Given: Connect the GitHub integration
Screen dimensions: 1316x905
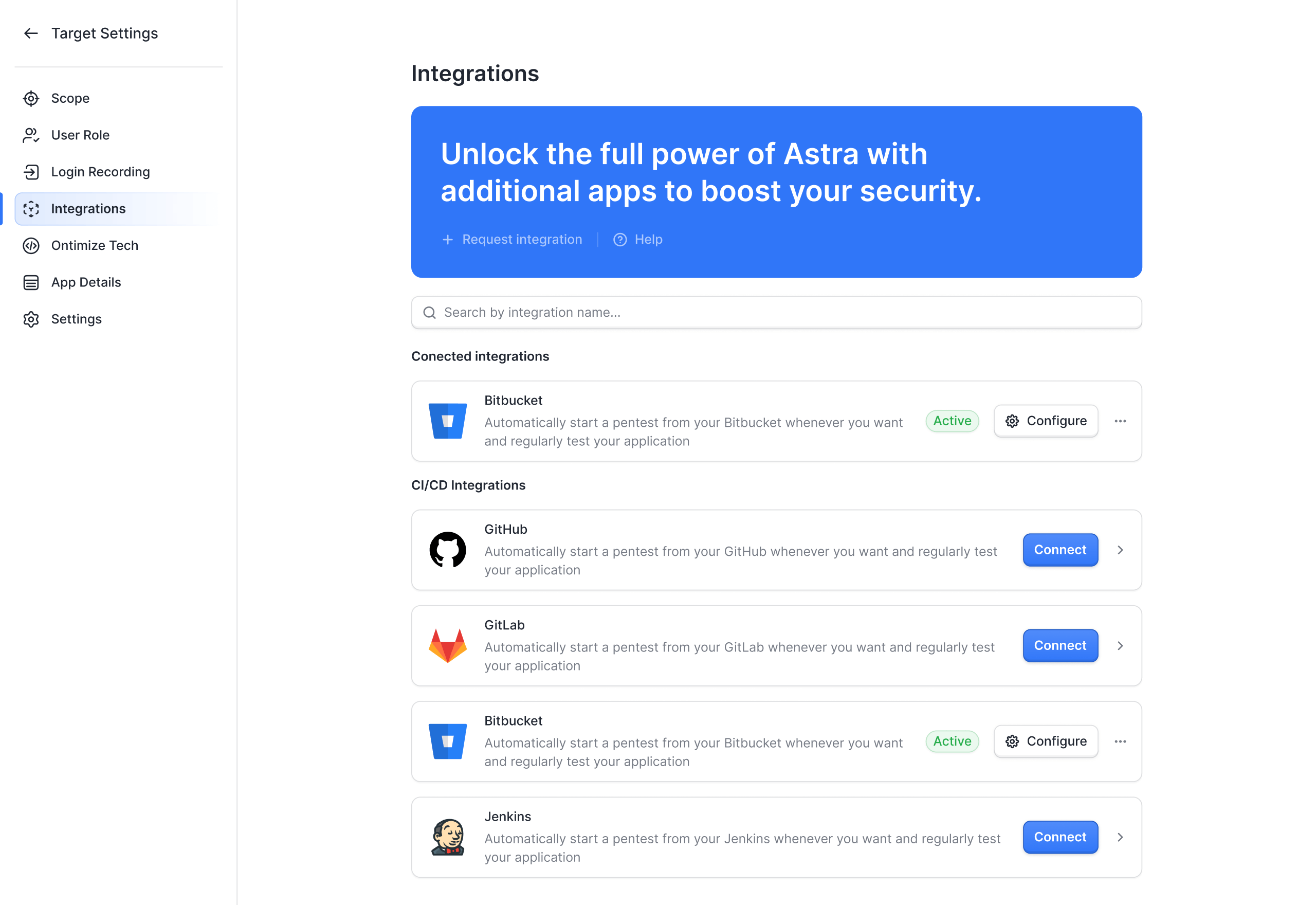Looking at the screenshot, I should pyautogui.click(x=1060, y=550).
